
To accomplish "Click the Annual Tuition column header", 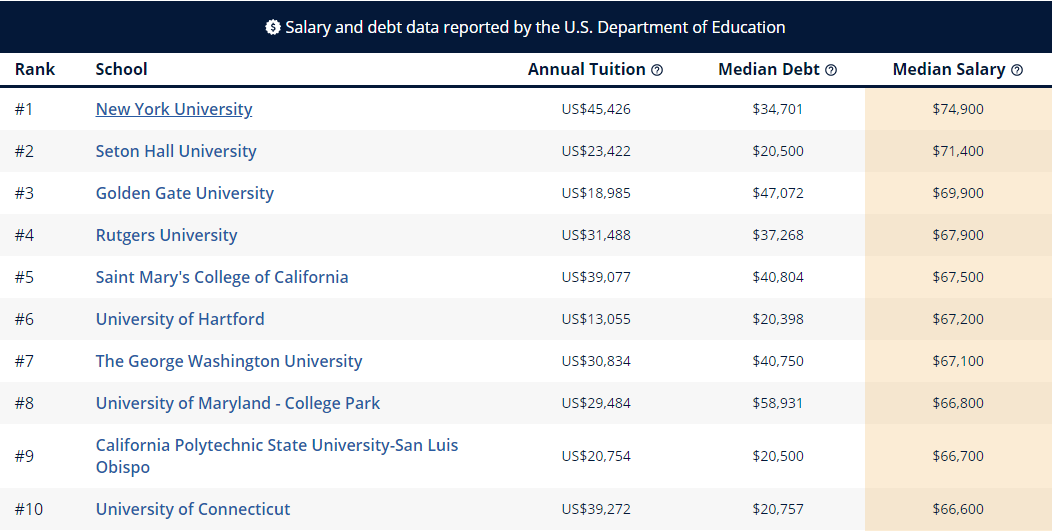I will tap(587, 69).
